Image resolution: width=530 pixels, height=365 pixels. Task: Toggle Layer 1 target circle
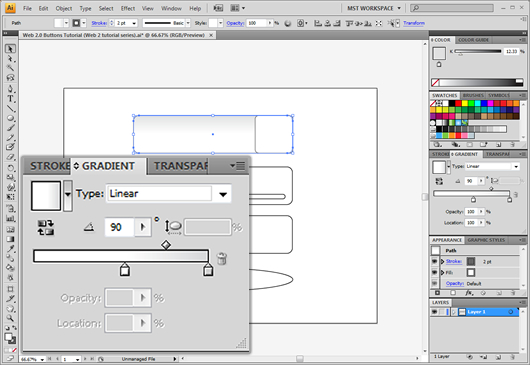tap(511, 312)
